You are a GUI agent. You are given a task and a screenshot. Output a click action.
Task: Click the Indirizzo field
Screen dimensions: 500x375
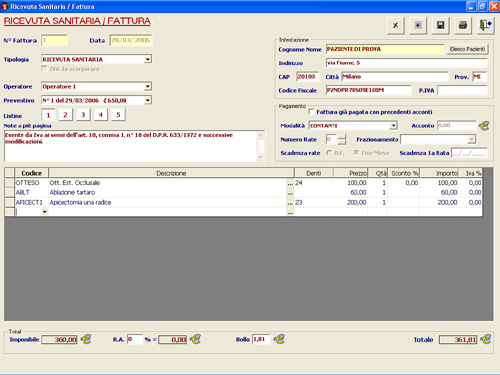(x=407, y=63)
